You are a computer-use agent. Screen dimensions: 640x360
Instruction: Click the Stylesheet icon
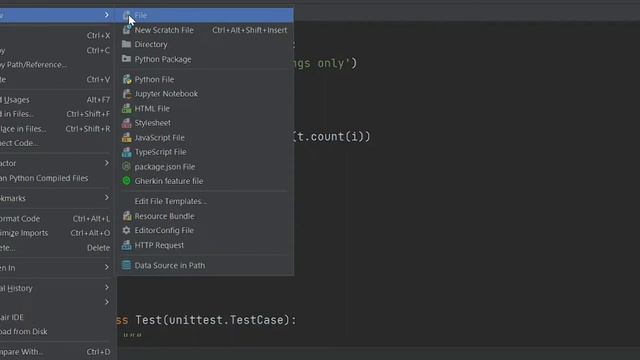(127, 123)
